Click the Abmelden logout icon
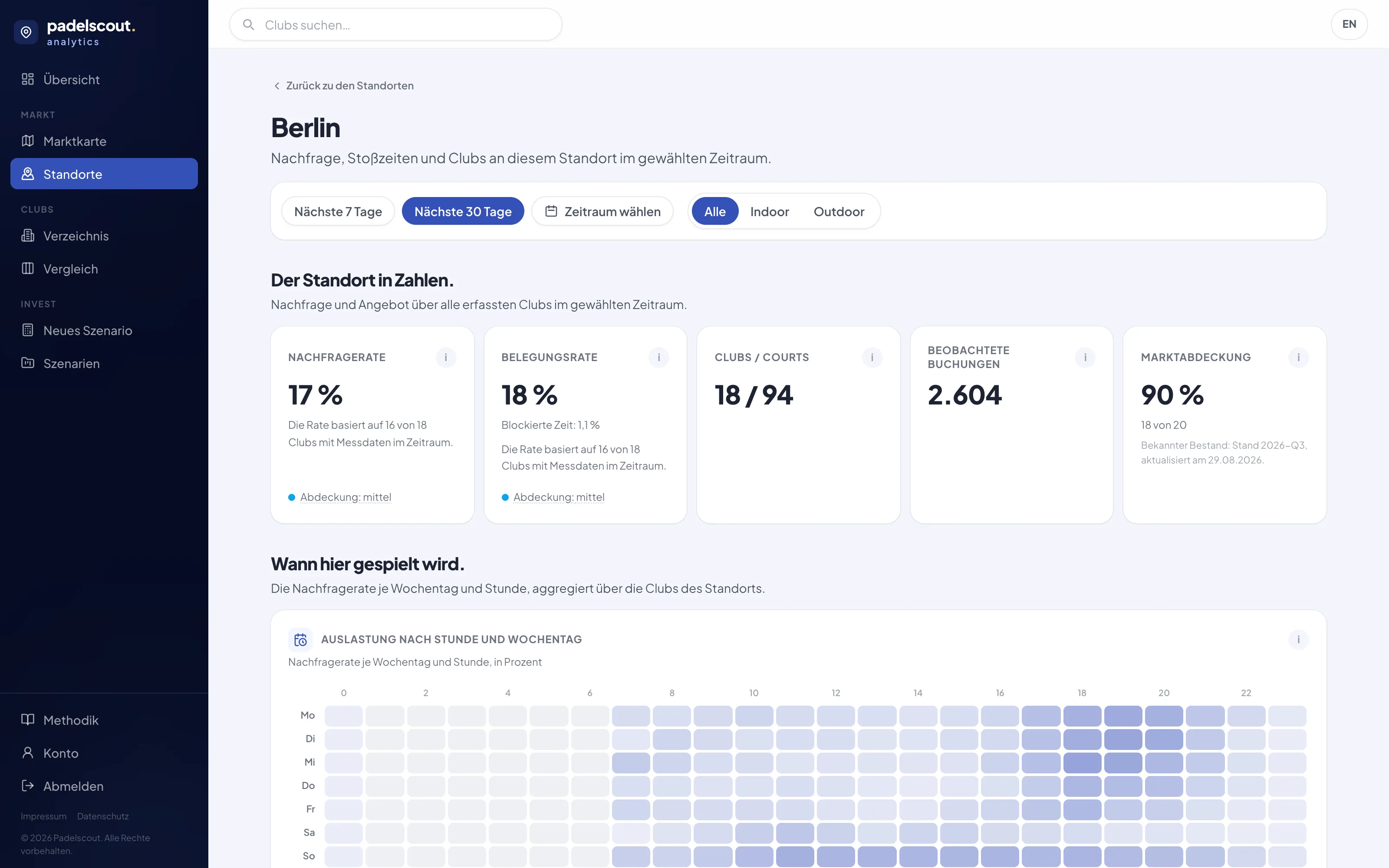 coord(27,786)
